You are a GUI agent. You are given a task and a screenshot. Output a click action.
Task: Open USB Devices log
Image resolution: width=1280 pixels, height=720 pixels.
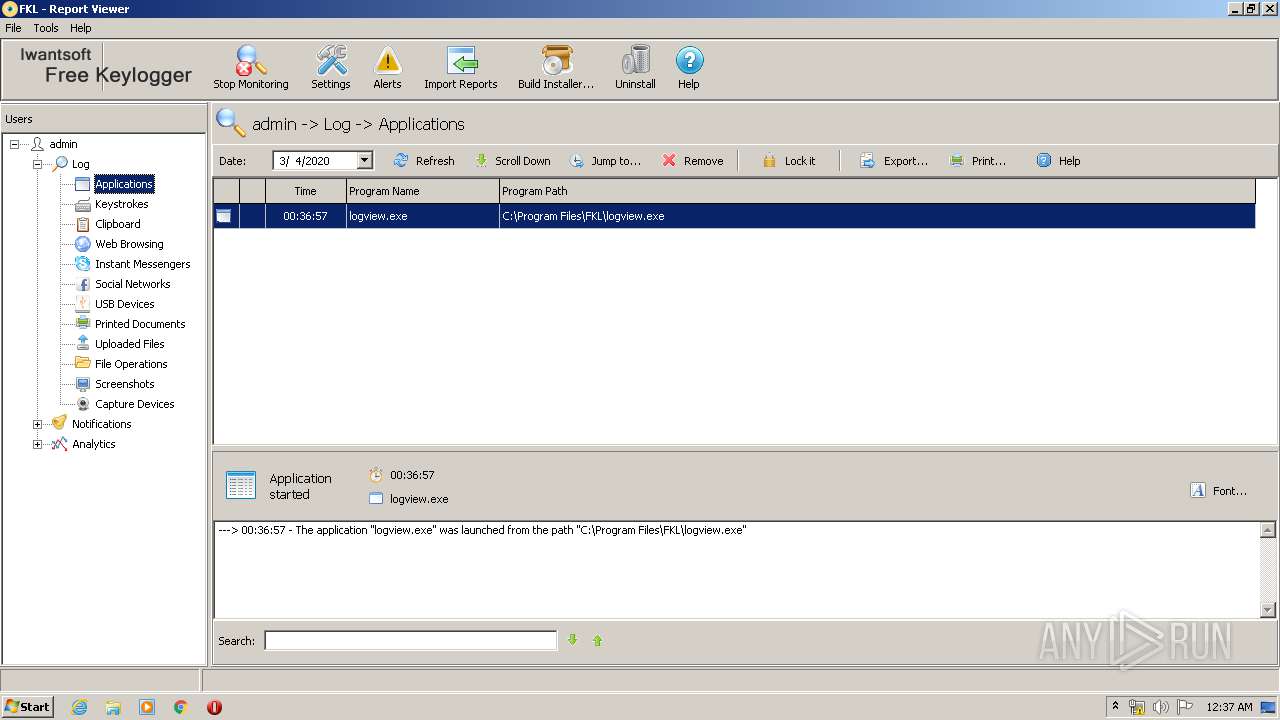[124, 304]
